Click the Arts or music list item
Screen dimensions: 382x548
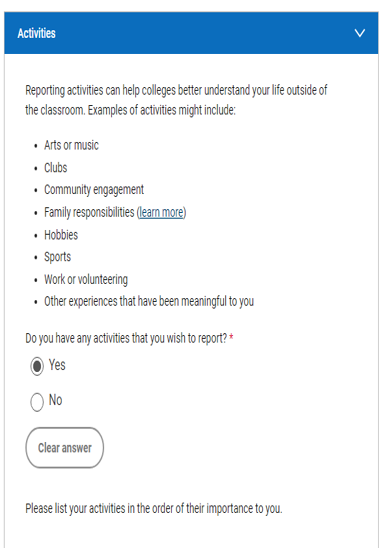pyautogui.click(x=71, y=145)
